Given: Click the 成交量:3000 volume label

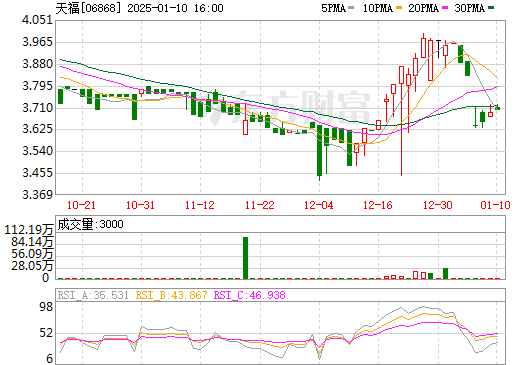Looking at the screenshot, I should pos(90,224).
